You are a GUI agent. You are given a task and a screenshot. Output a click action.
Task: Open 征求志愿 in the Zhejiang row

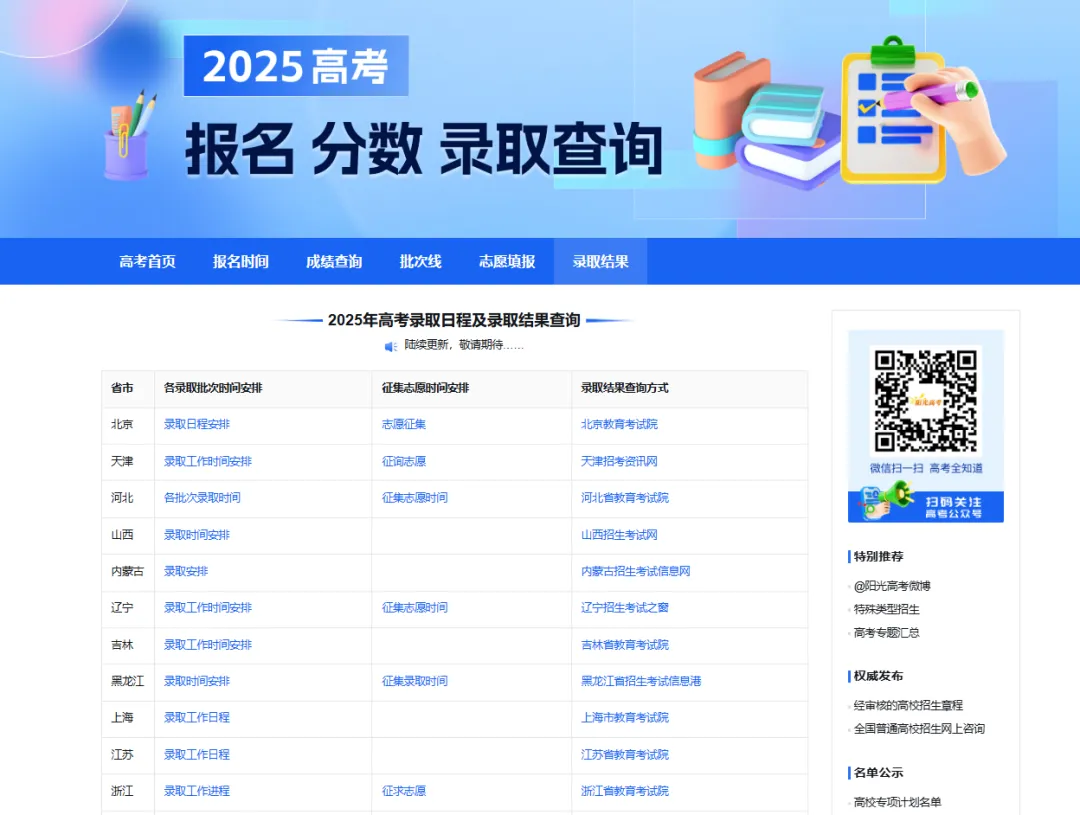pos(402,791)
